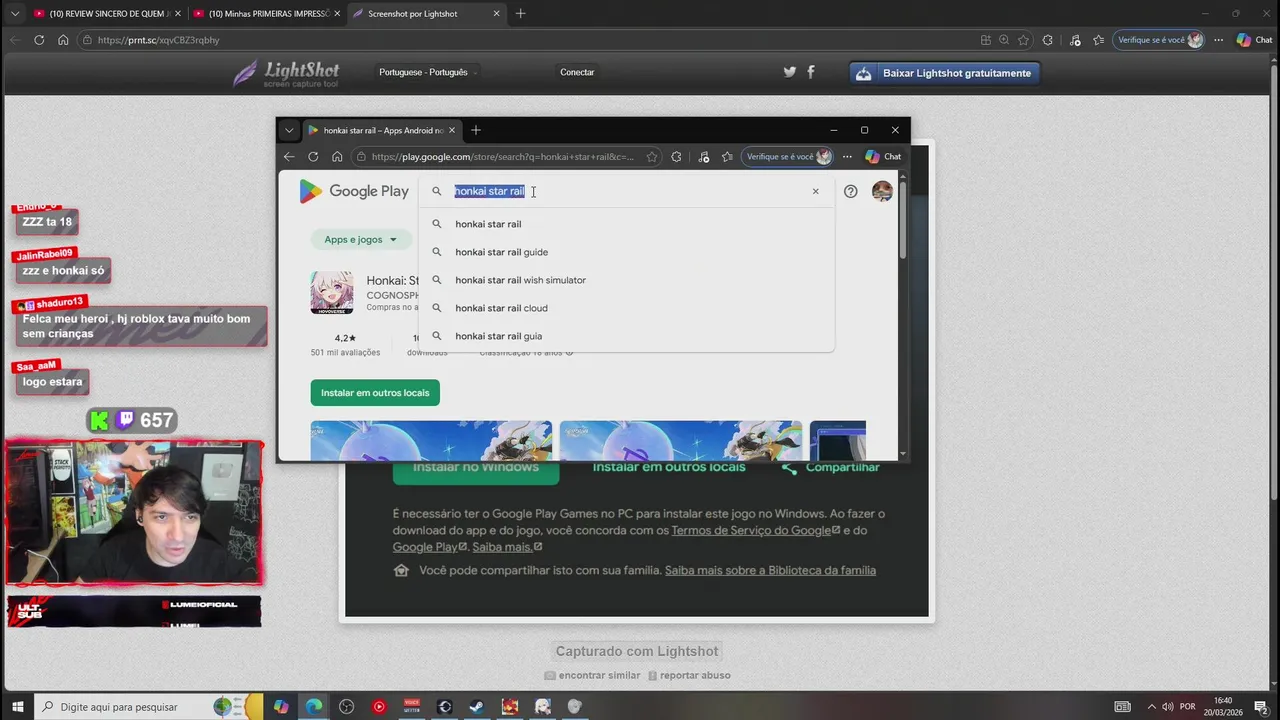1280x720 pixels.
Task: Open the Google Play help question-mark icon
Action: click(x=850, y=191)
